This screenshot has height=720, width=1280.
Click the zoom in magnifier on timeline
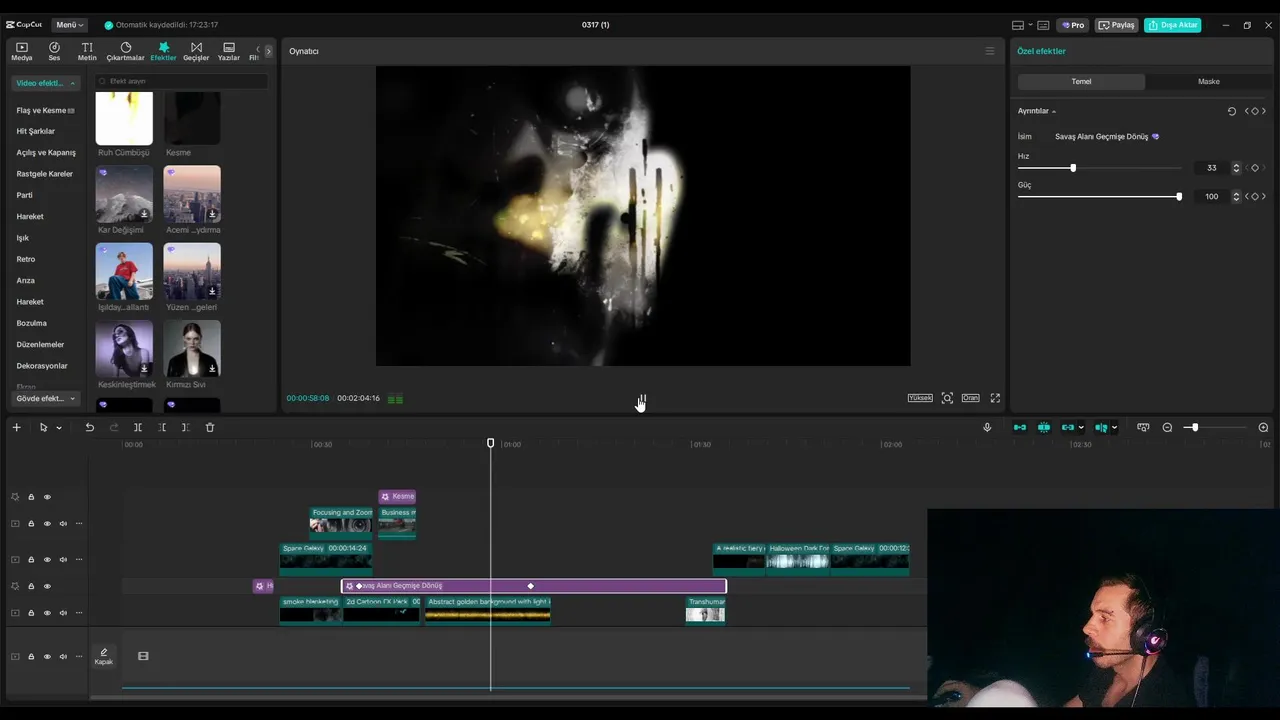tap(1263, 427)
